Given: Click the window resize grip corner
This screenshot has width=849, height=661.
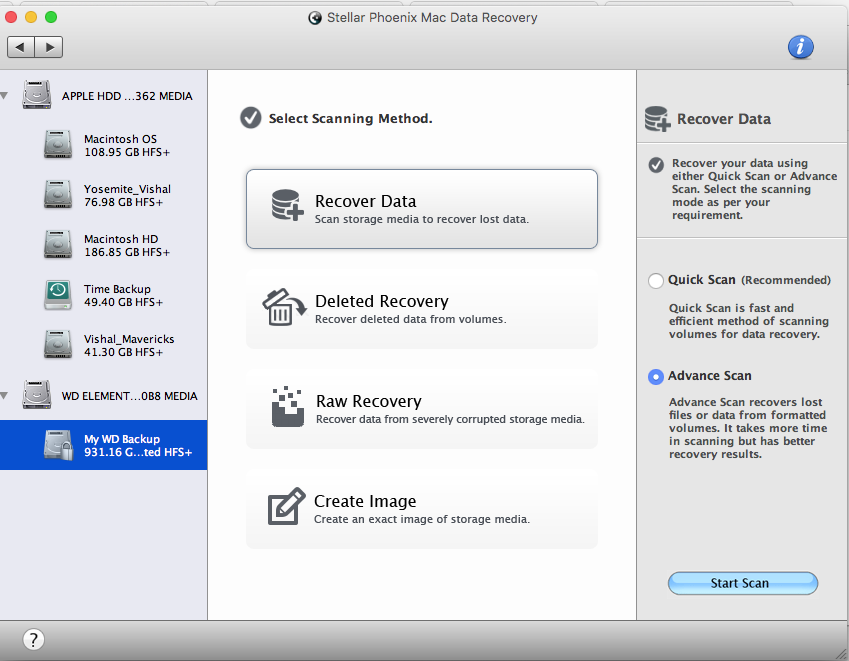Looking at the screenshot, I should point(842,654).
